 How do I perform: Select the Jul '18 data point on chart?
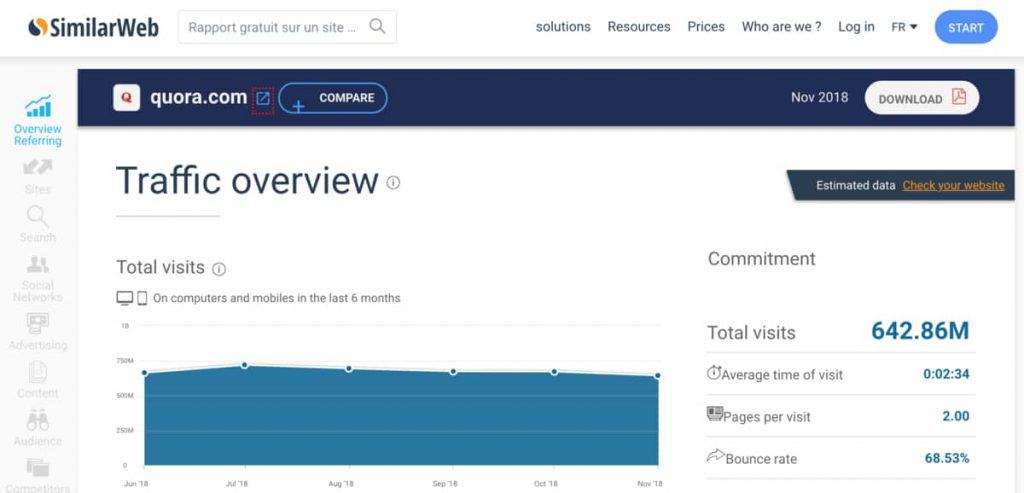coord(244,365)
